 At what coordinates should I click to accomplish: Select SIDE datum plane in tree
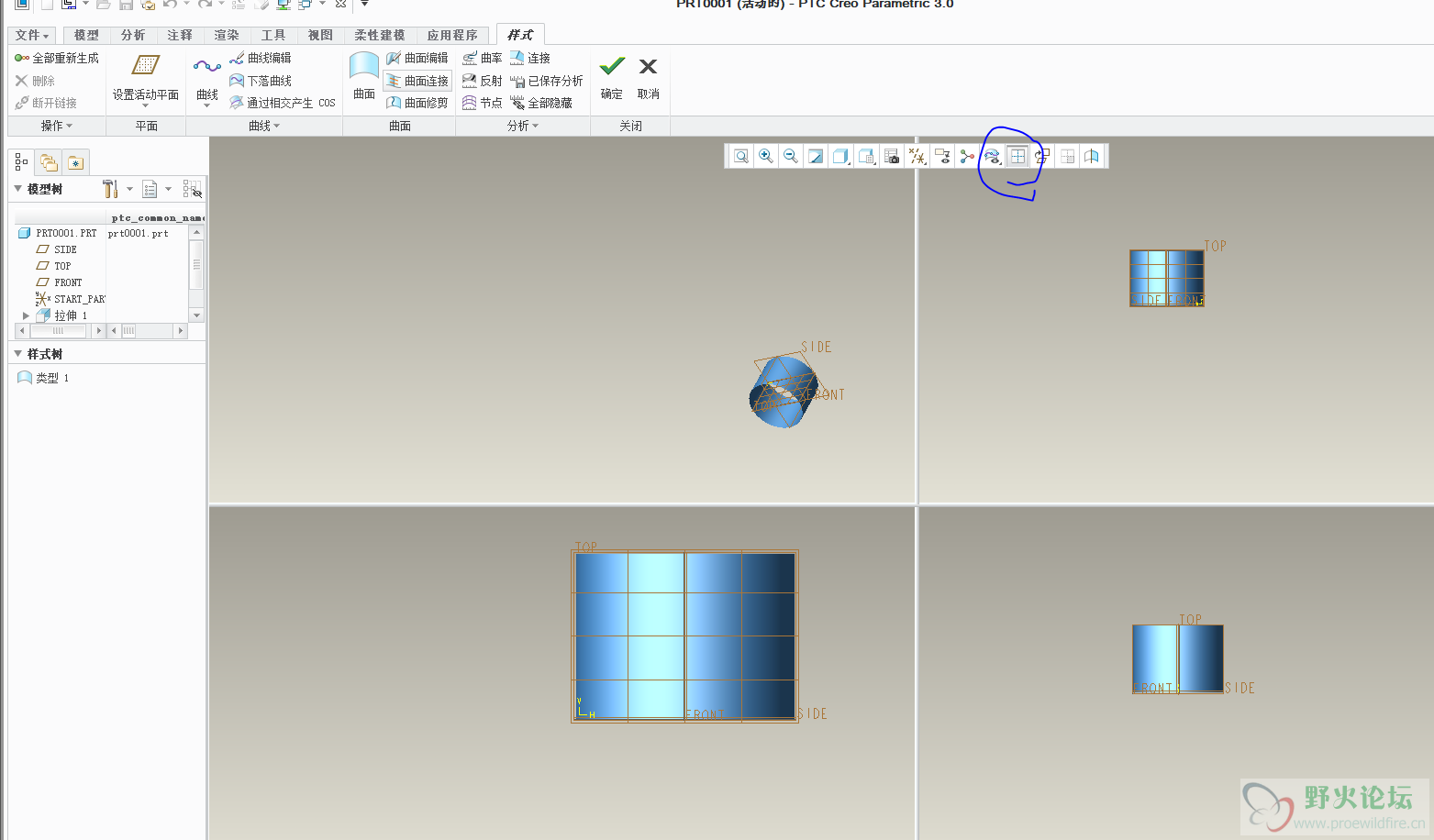(57, 249)
